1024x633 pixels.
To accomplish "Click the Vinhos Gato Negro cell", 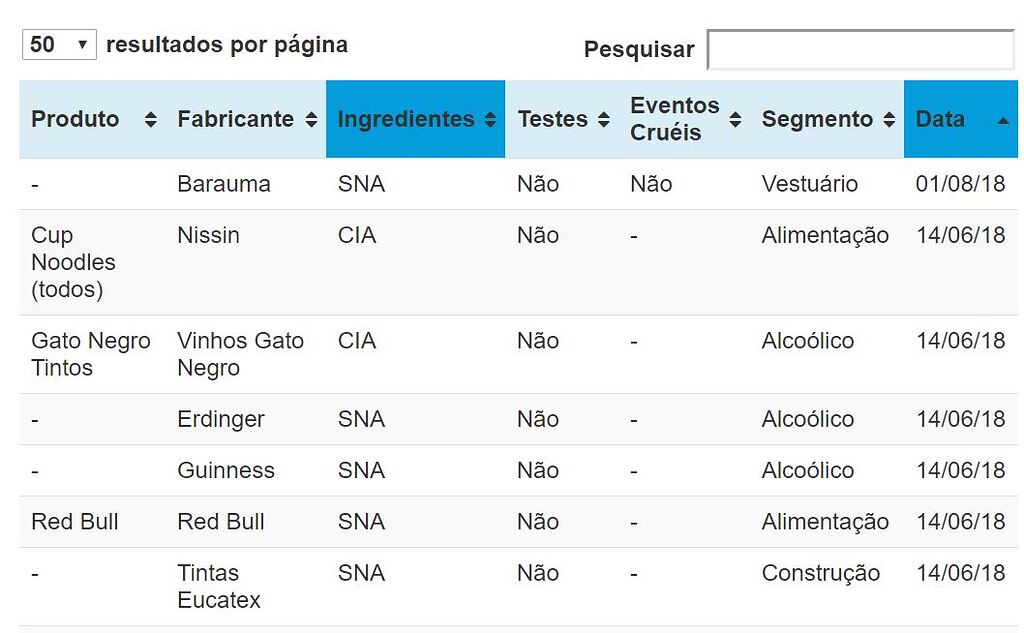I will pyautogui.click(x=240, y=354).
